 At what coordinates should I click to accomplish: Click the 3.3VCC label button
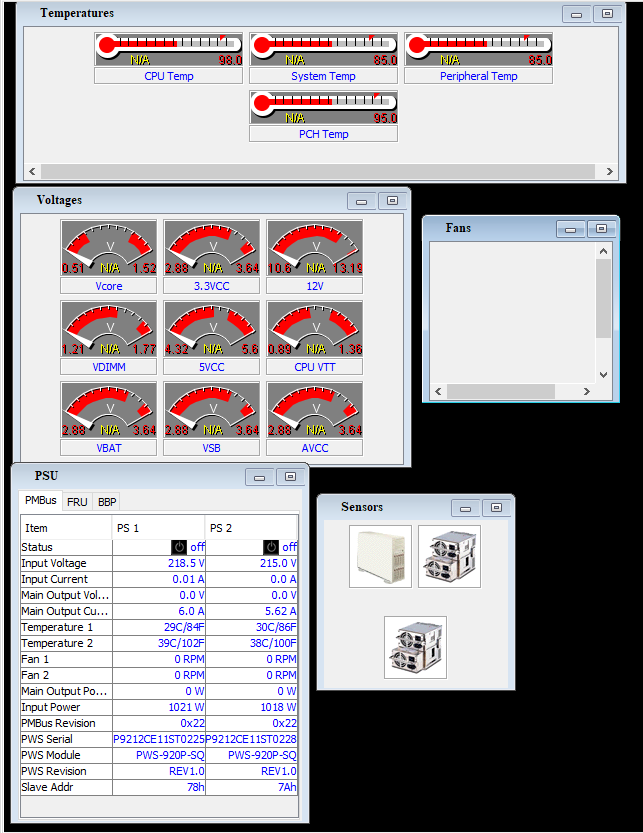pos(211,286)
